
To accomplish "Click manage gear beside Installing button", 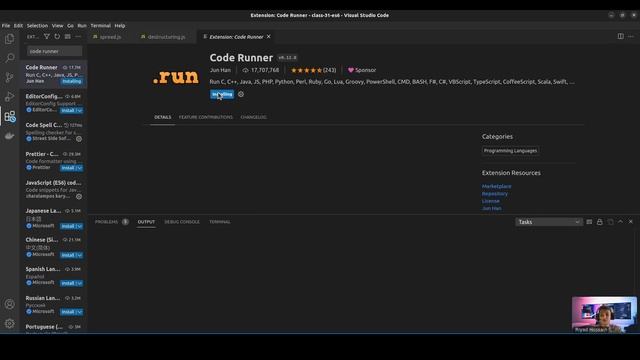I will pos(241,94).
